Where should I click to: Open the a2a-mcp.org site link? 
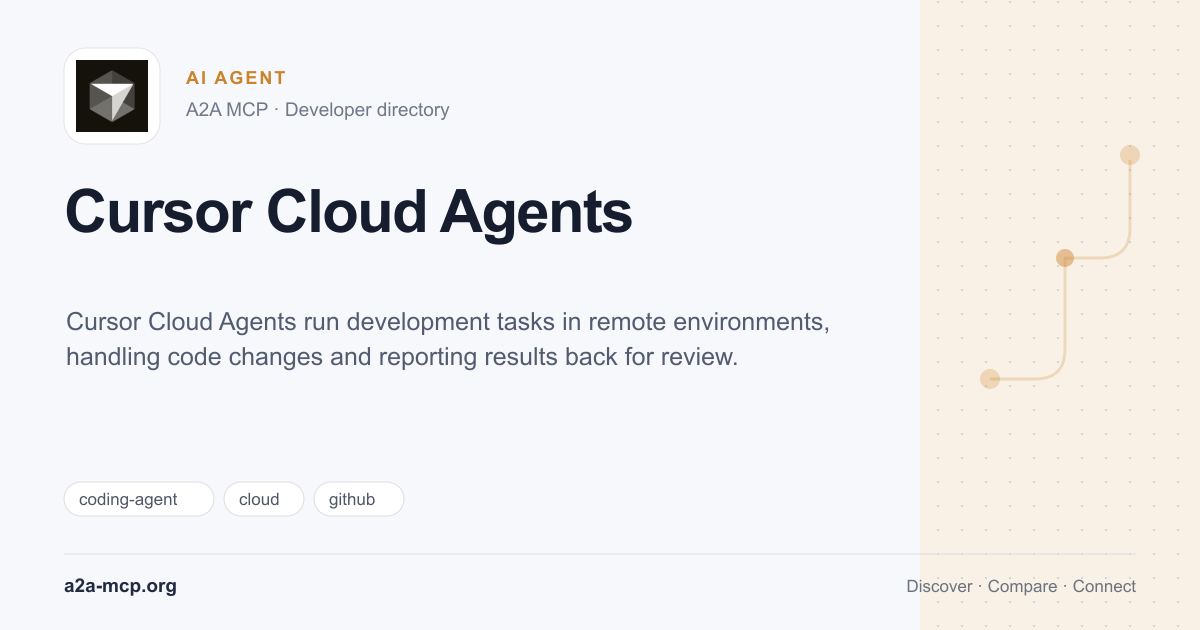click(x=120, y=586)
